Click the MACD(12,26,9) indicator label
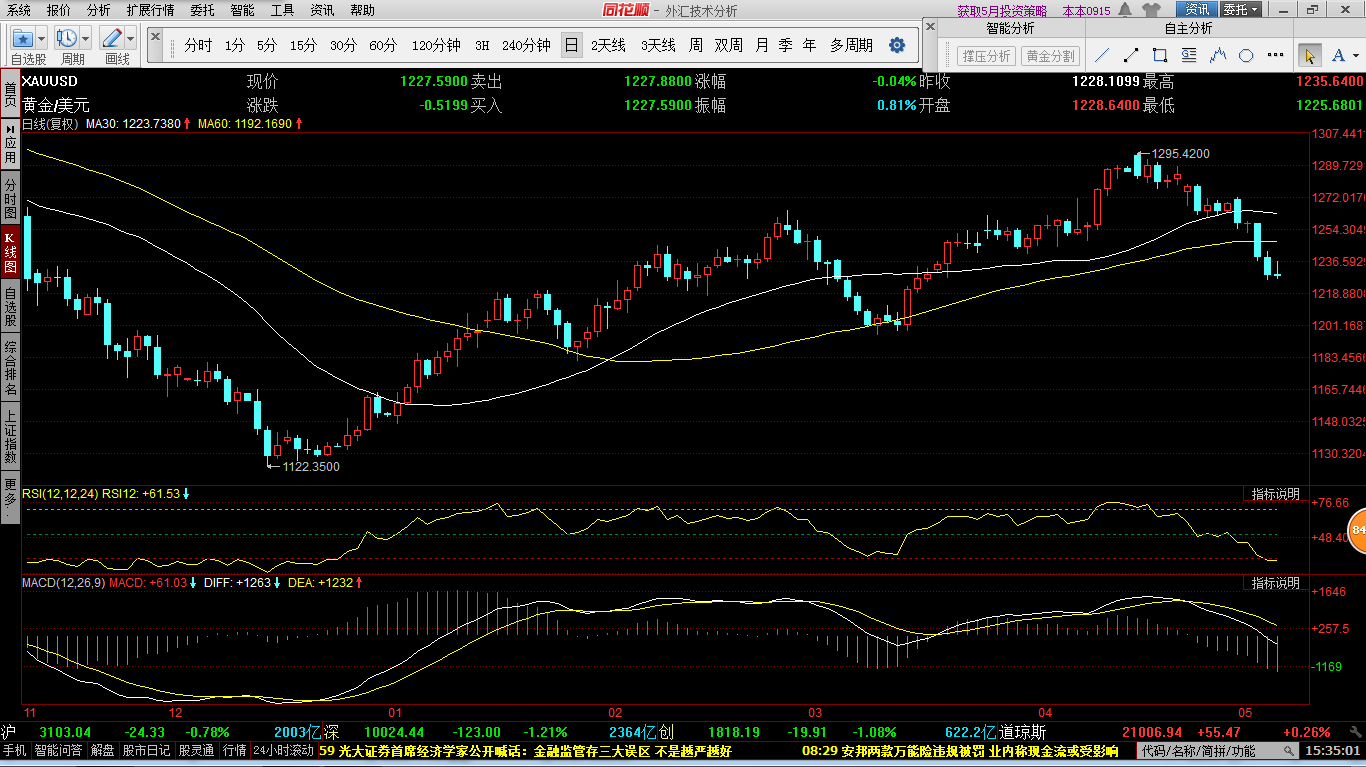This screenshot has width=1366, height=767. pyautogui.click(x=63, y=582)
